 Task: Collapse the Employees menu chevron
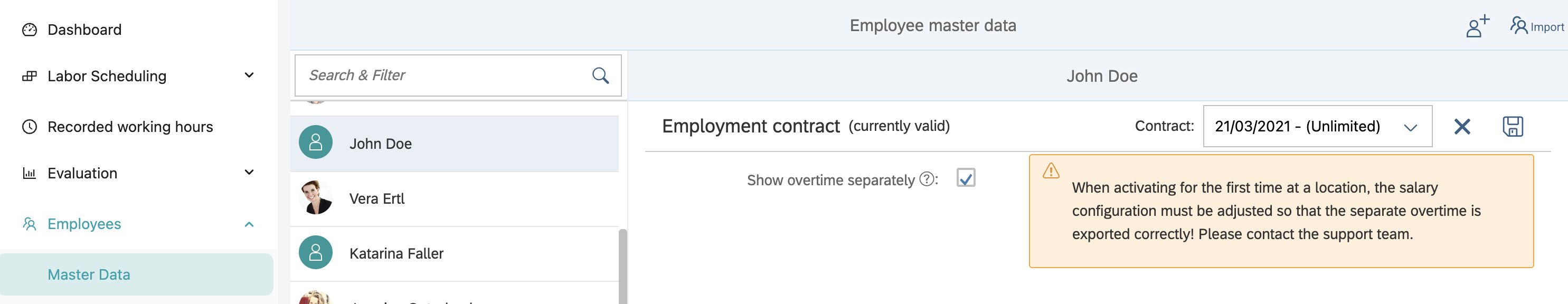249,224
